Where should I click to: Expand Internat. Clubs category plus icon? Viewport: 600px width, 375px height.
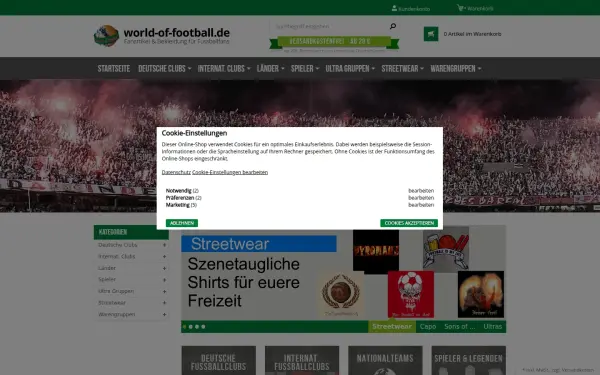click(164, 256)
